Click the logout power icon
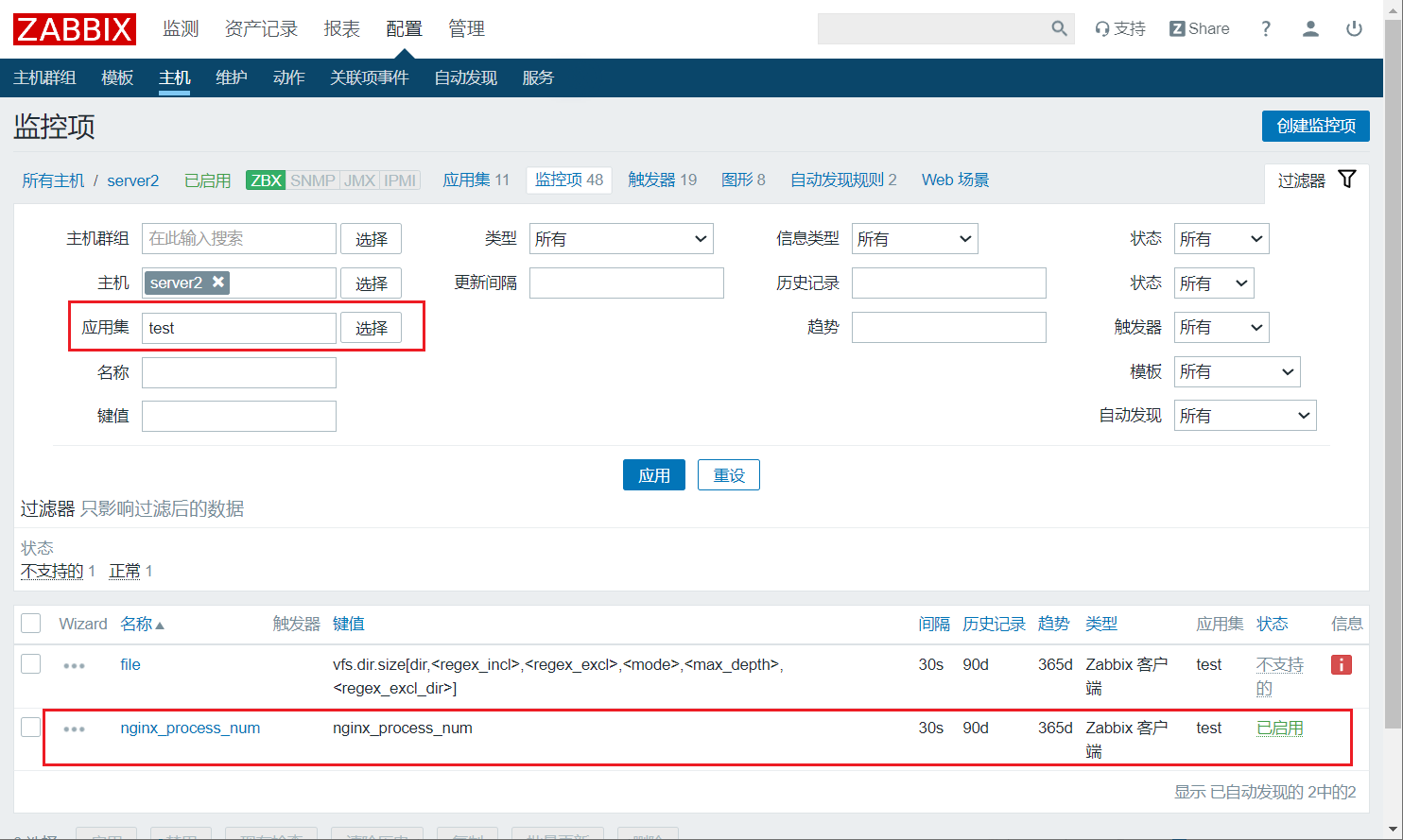The image size is (1403, 840). 1354,29
